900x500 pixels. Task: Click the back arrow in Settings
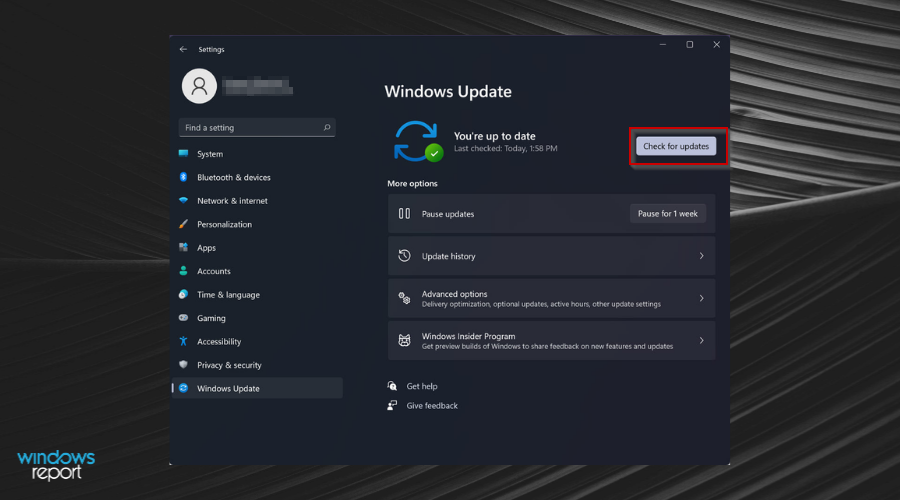click(183, 49)
